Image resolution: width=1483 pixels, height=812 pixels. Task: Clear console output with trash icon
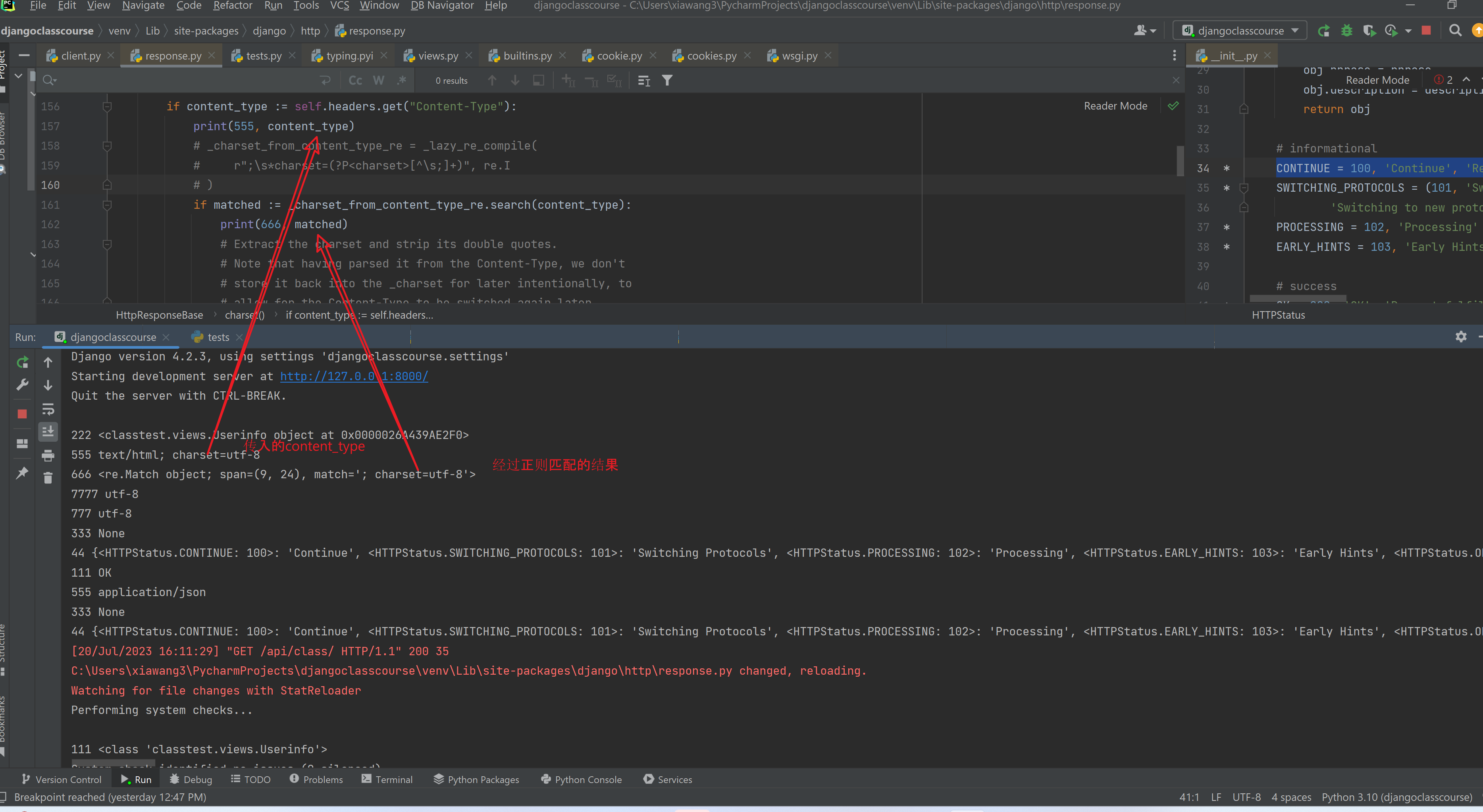tap(48, 478)
